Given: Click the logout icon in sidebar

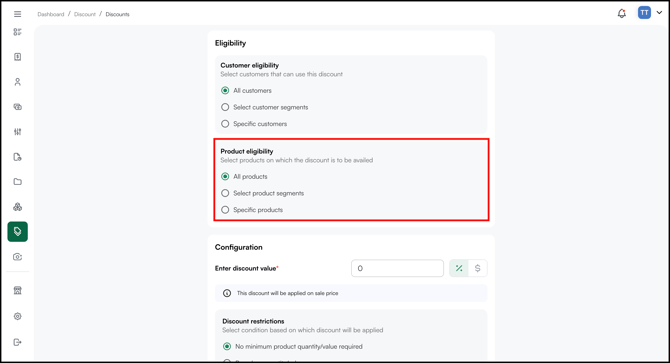Looking at the screenshot, I should (x=18, y=342).
